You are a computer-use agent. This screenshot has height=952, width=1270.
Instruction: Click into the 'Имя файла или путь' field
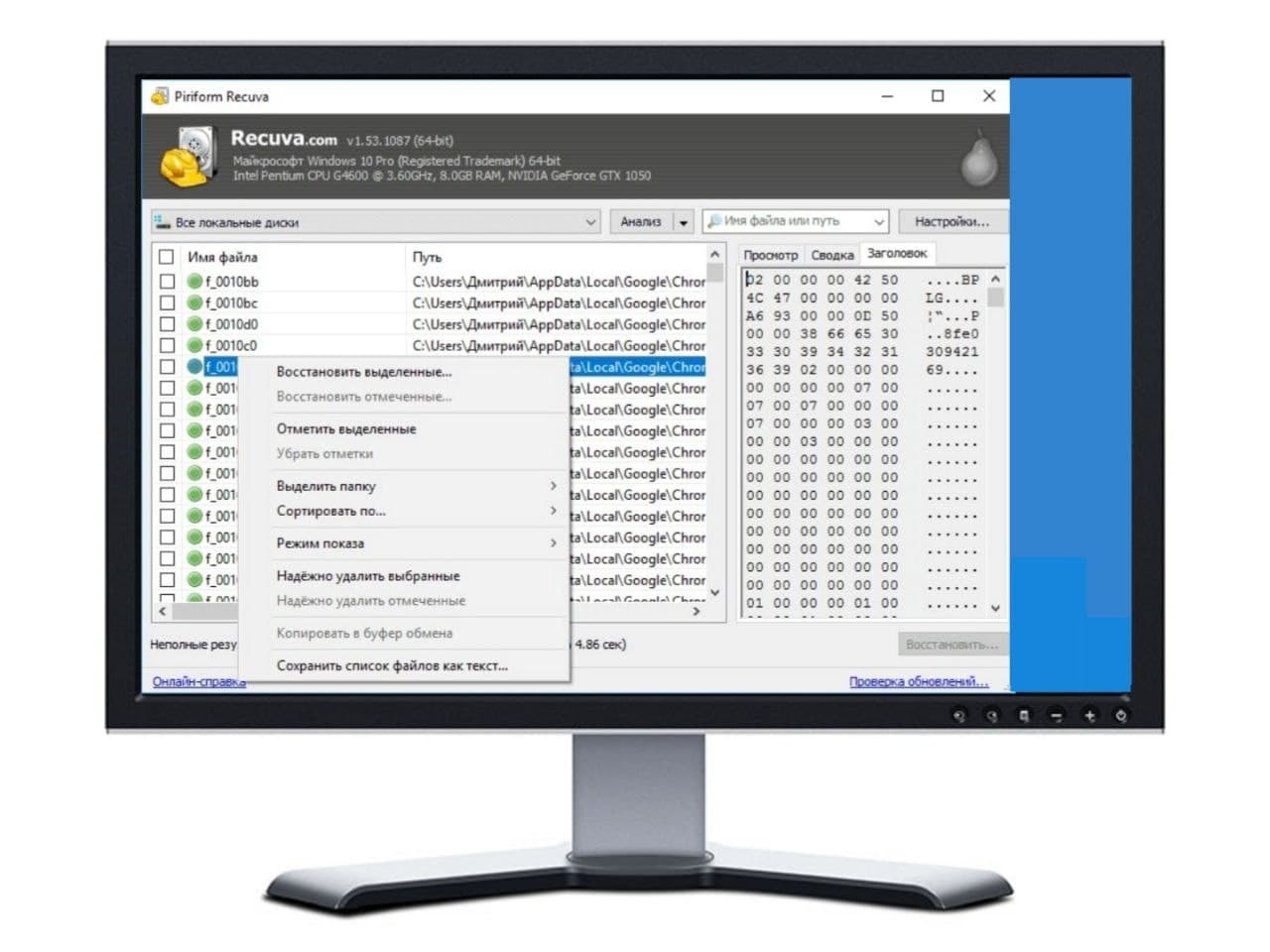(x=794, y=221)
